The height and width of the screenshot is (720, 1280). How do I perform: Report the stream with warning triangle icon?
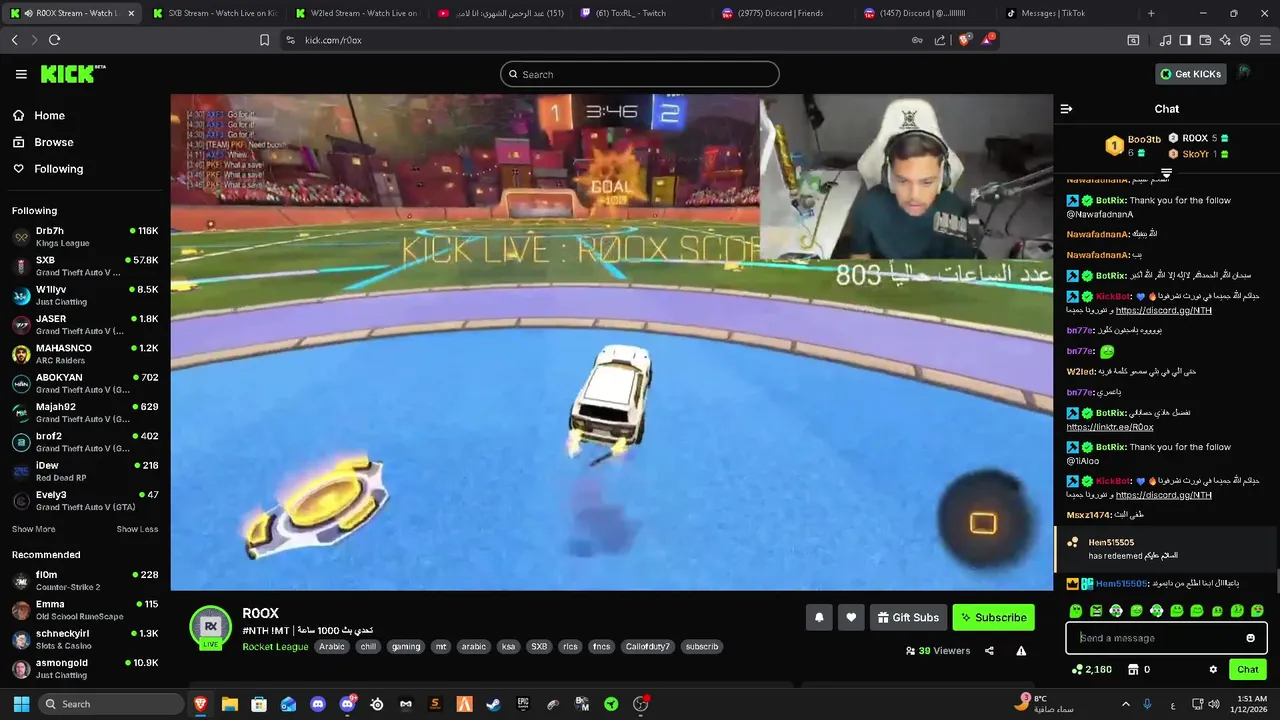tap(1021, 651)
